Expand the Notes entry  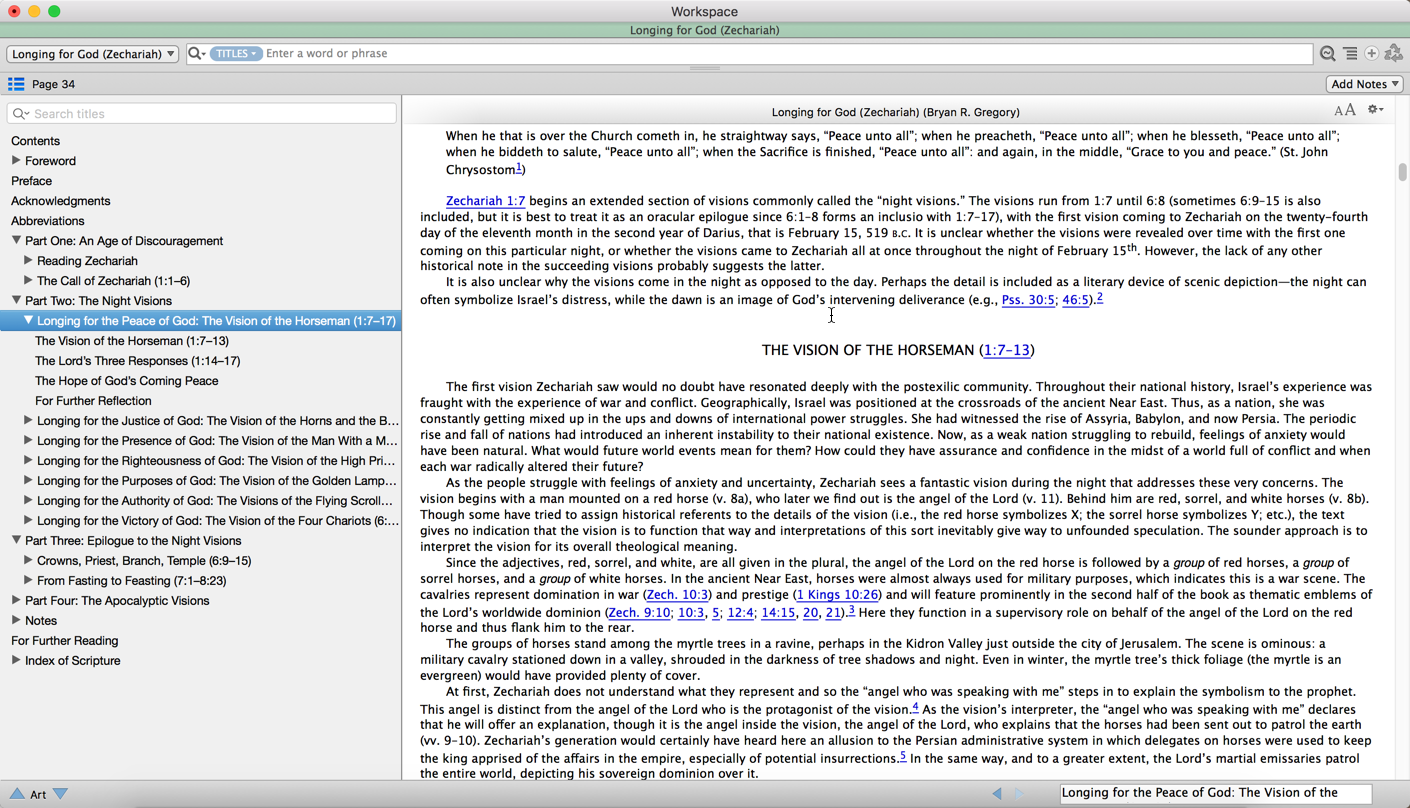point(16,620)
